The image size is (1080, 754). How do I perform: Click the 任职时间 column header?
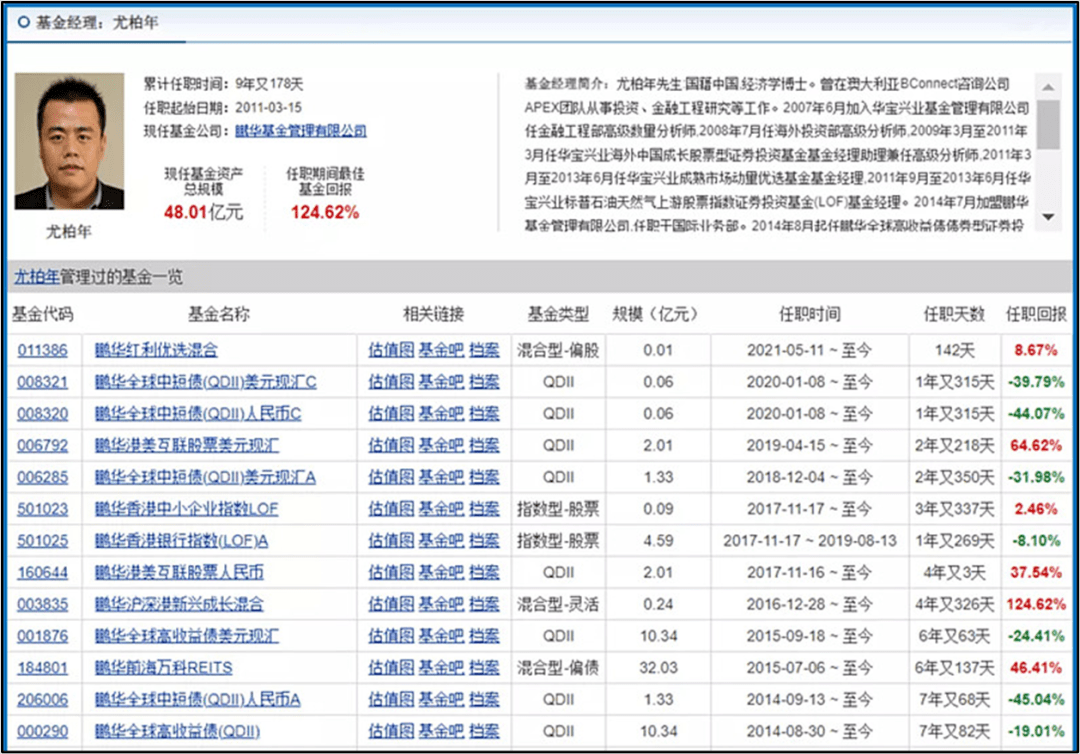809,315
